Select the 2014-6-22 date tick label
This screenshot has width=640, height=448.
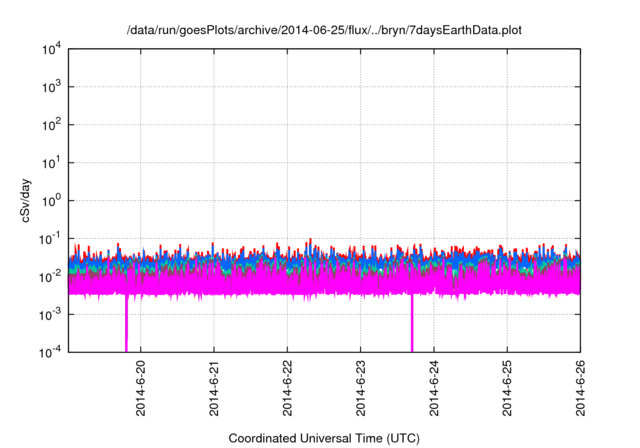(287, 388)
